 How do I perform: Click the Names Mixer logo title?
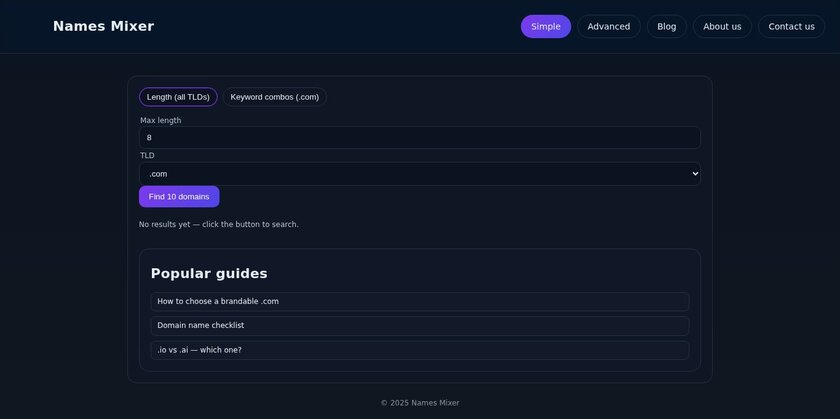tap(103, 26)
